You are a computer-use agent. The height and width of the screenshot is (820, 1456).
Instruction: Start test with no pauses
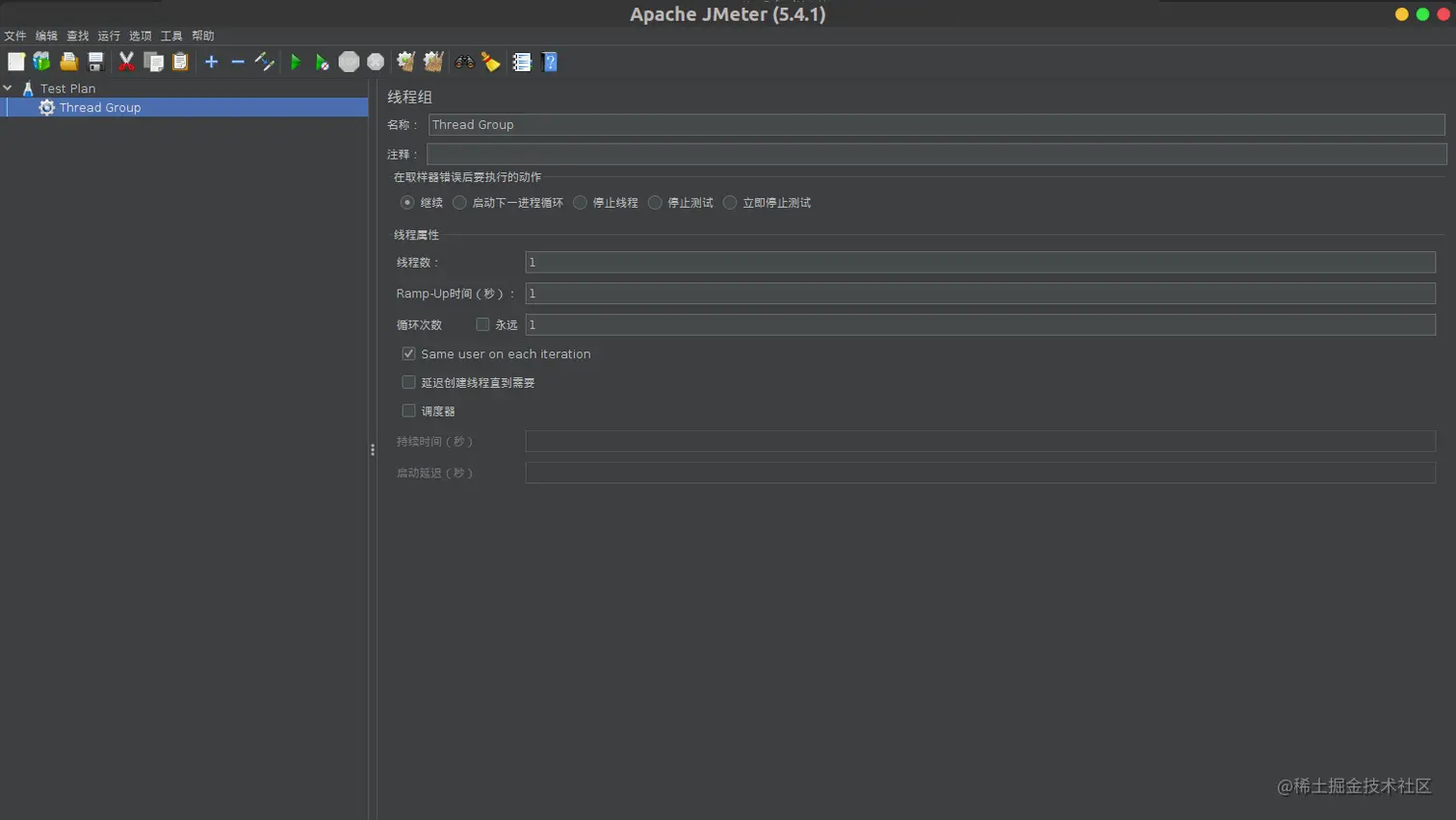pyautogui.click(x=323, y=62)
